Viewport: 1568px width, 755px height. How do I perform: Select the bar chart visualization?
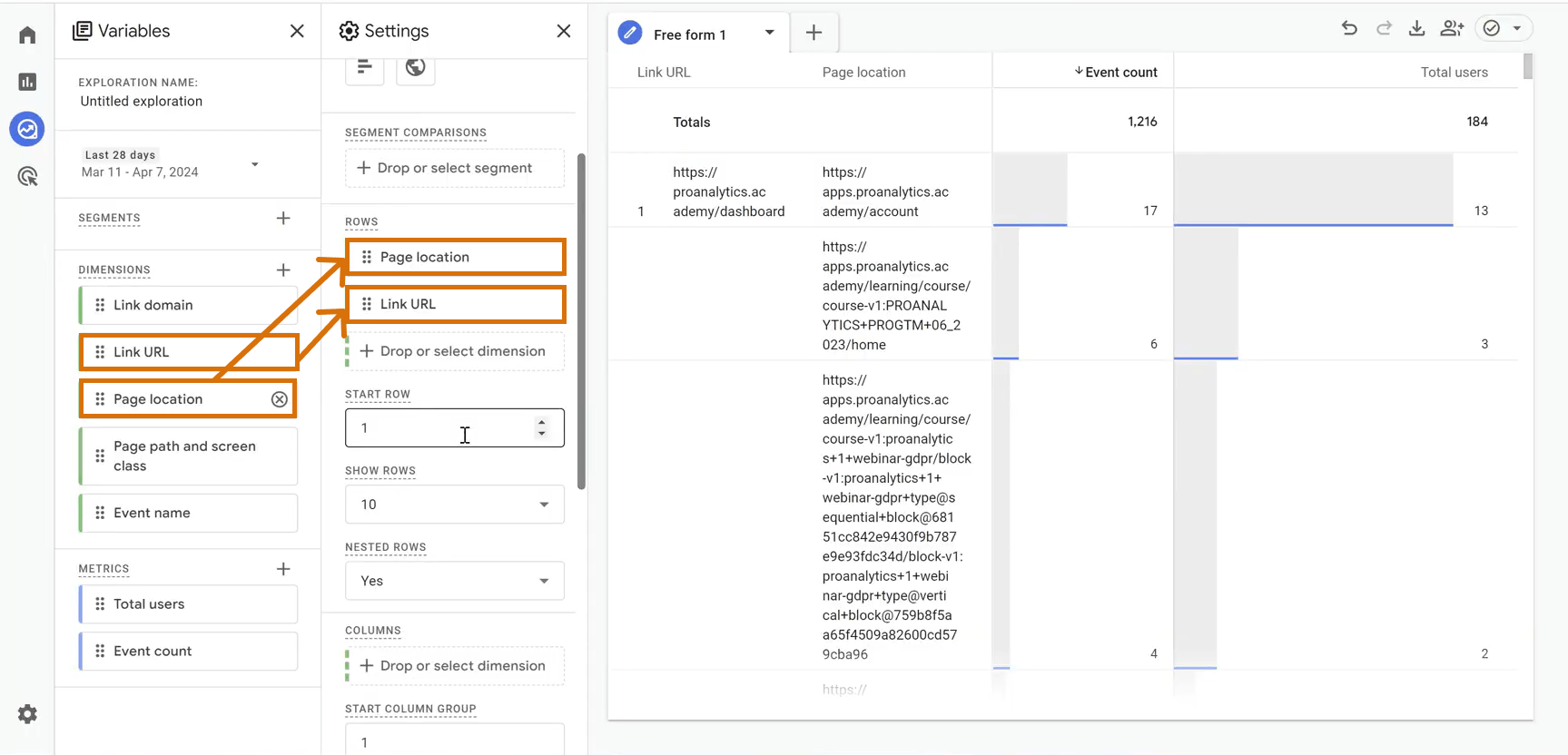click(365, 67)
